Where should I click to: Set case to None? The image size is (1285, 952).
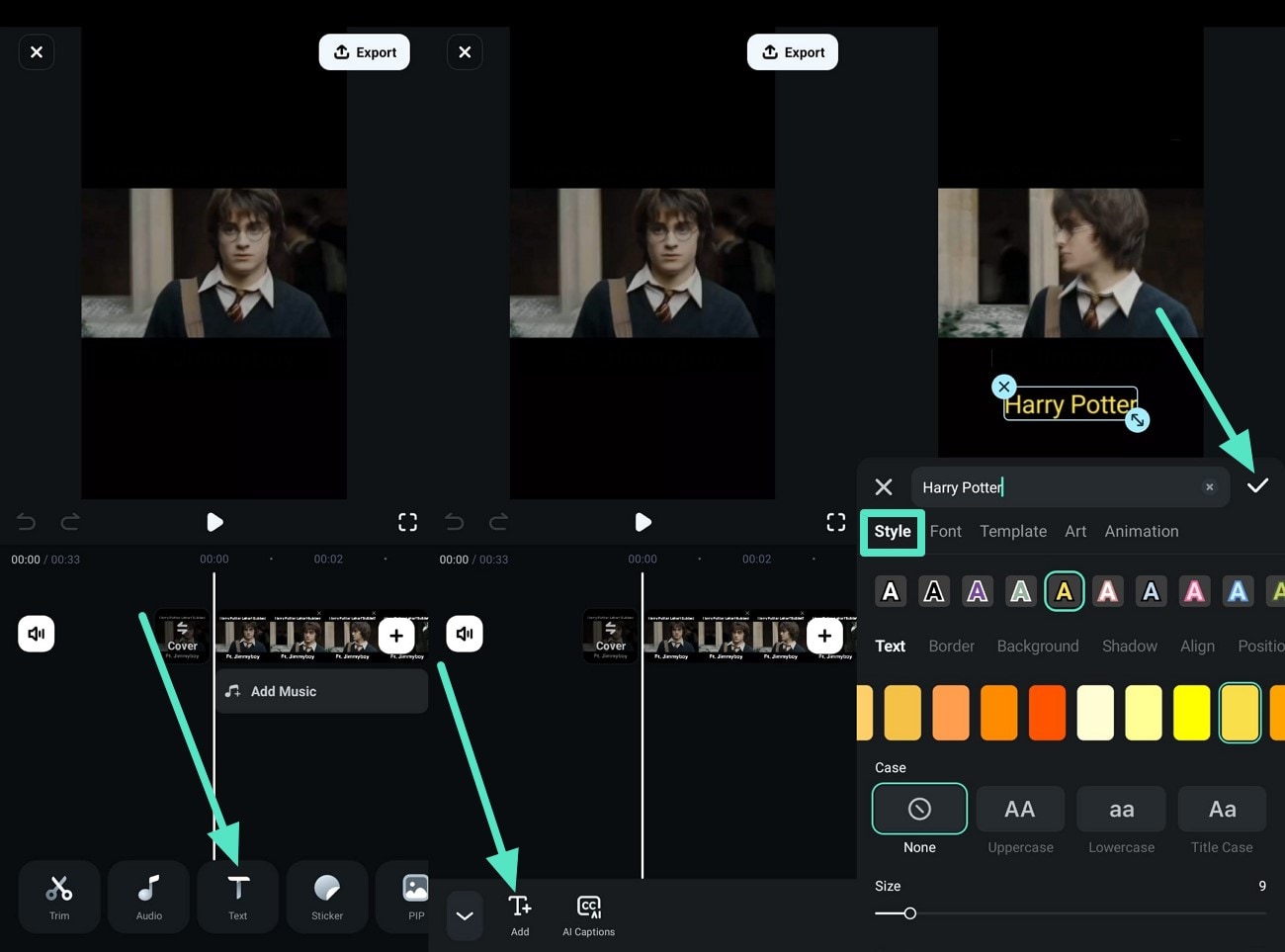[919, 810]
